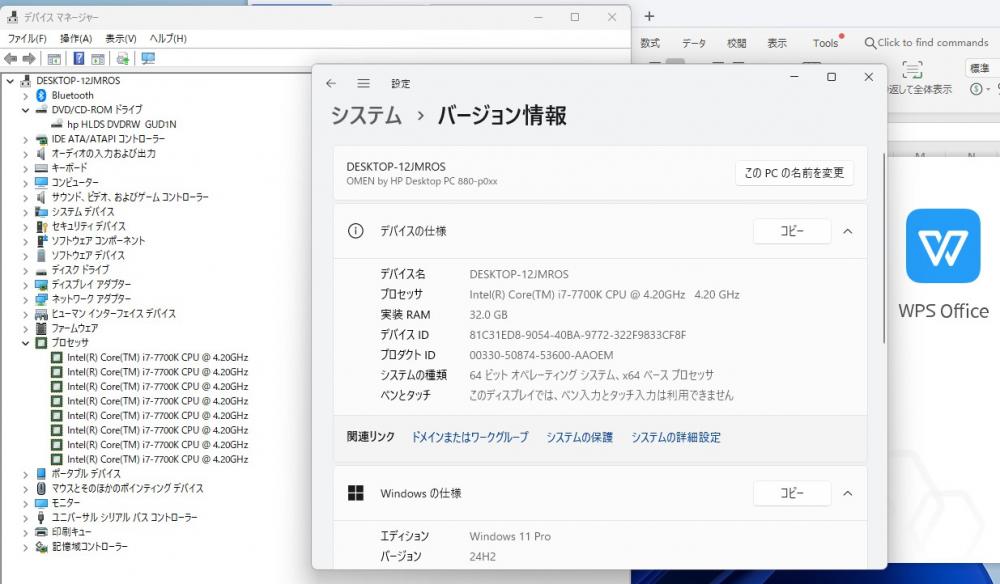Viewport: 1000px width, 584px height.
Task: Expand the Bluetooth node
Action: 26,96
